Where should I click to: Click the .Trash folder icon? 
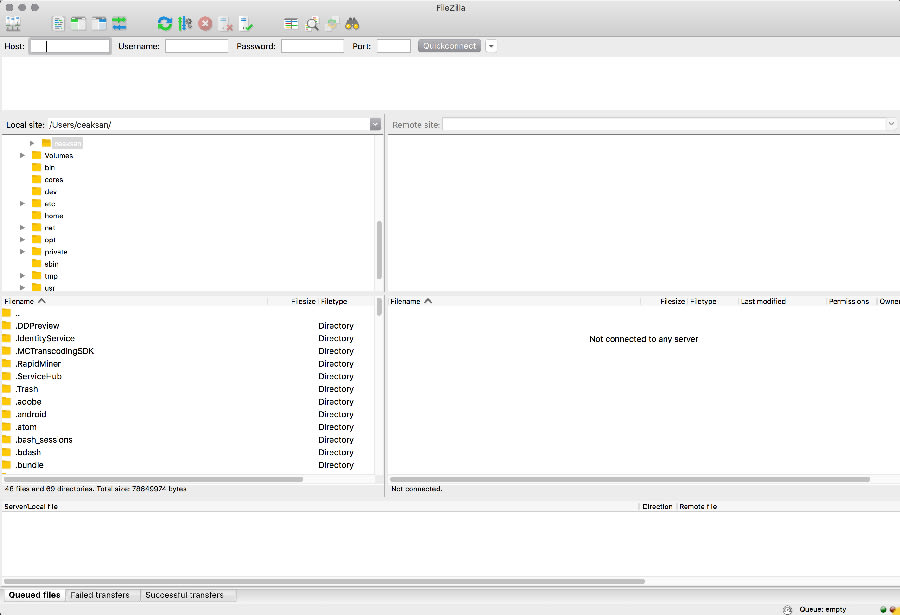pos(6,389)
